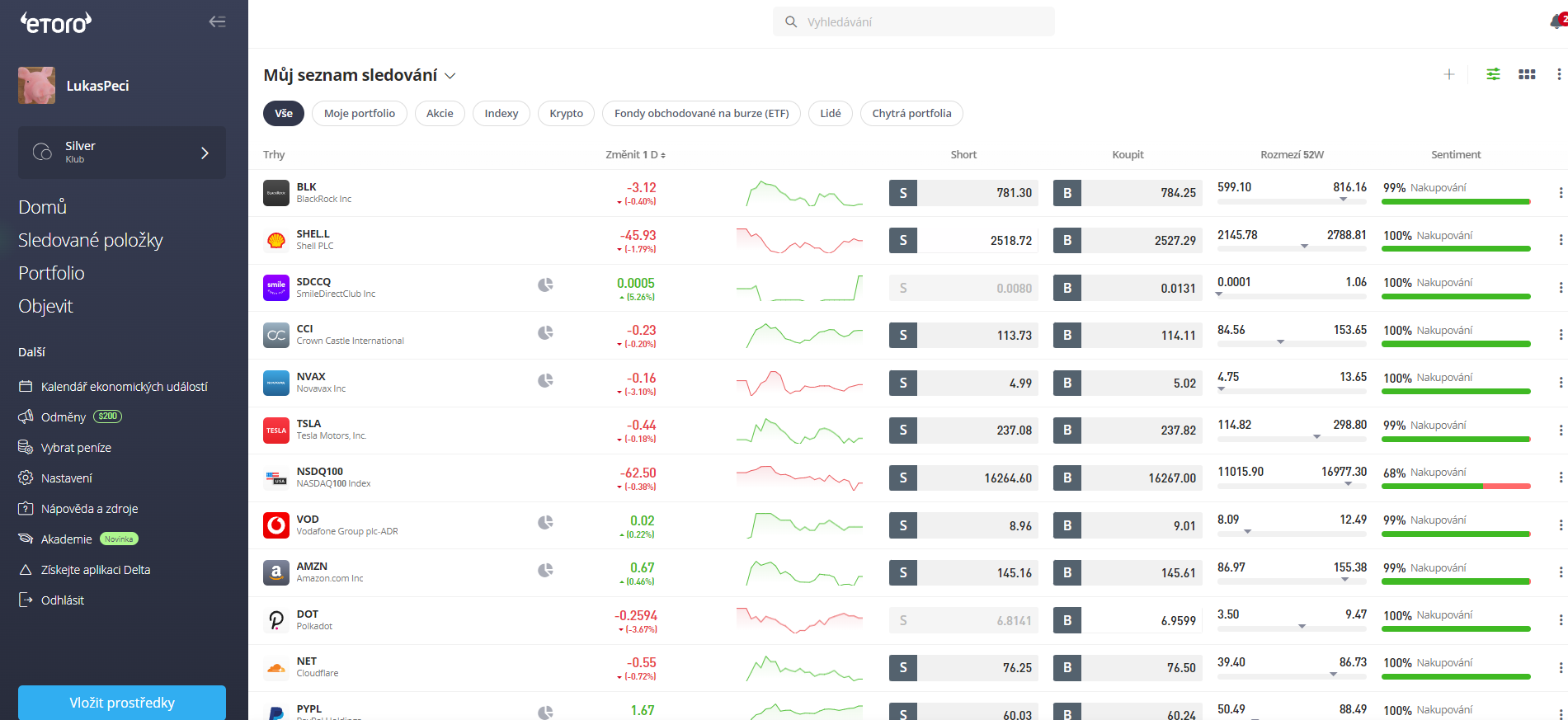Short BLK at 781.30
Screen dimensions: 1568x720
pyautogui.click(x=963, y=193)
